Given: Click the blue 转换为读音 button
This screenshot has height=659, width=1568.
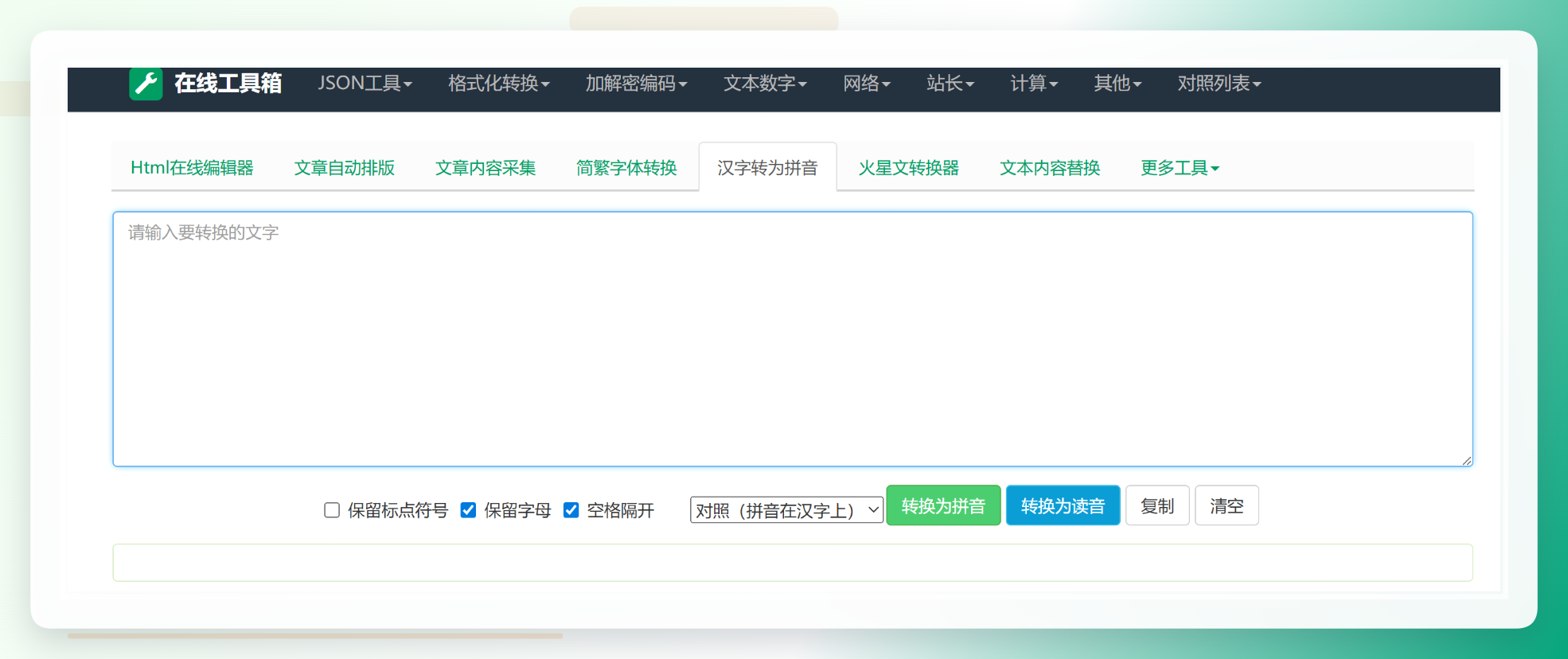Looking at the screenshot, I should click(1063, 505).
